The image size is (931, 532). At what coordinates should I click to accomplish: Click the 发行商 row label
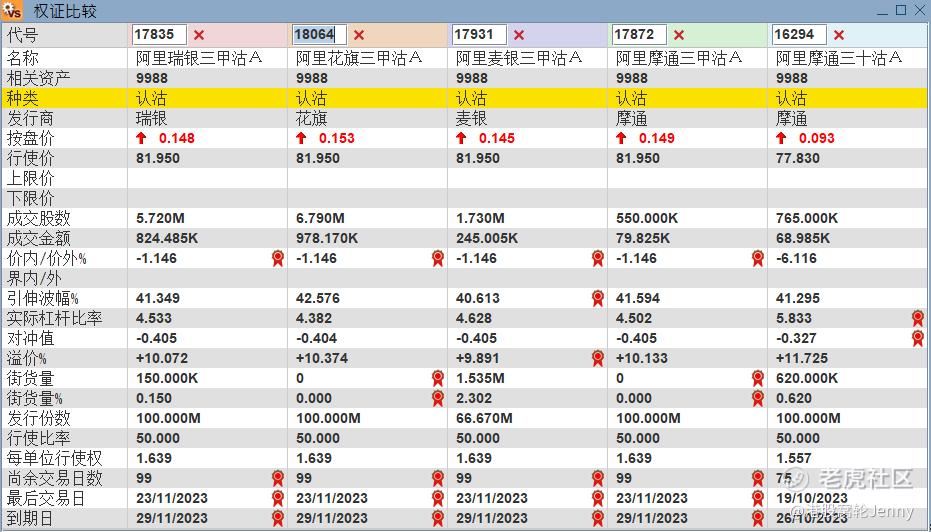click(30, 118)
